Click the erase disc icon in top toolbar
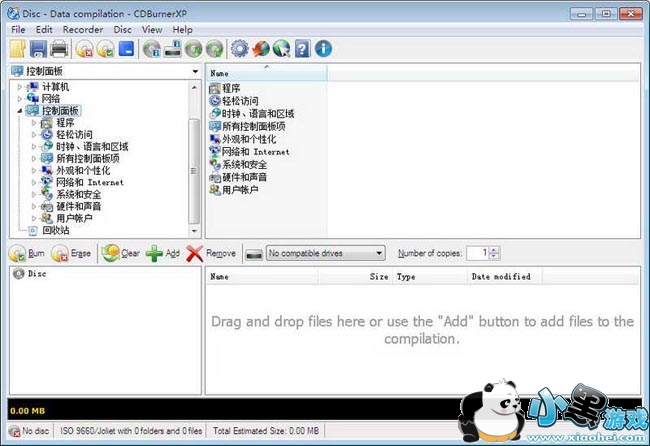 tap(85, 49)
